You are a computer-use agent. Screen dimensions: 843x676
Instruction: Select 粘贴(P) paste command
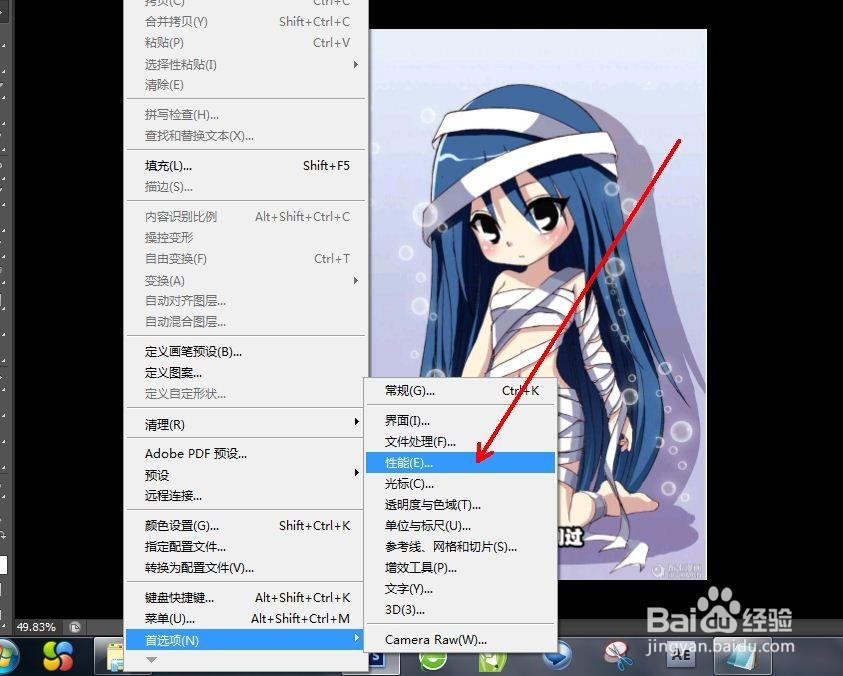coord(245,42)
